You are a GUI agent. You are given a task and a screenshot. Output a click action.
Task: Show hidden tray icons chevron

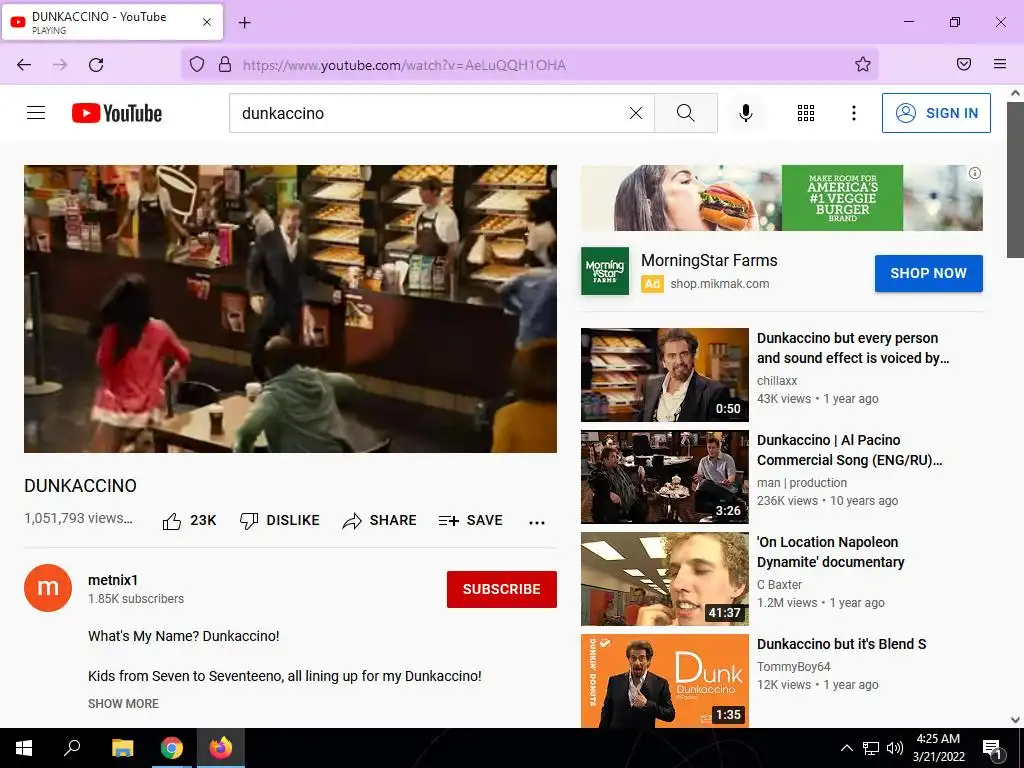tap(846, 748)
